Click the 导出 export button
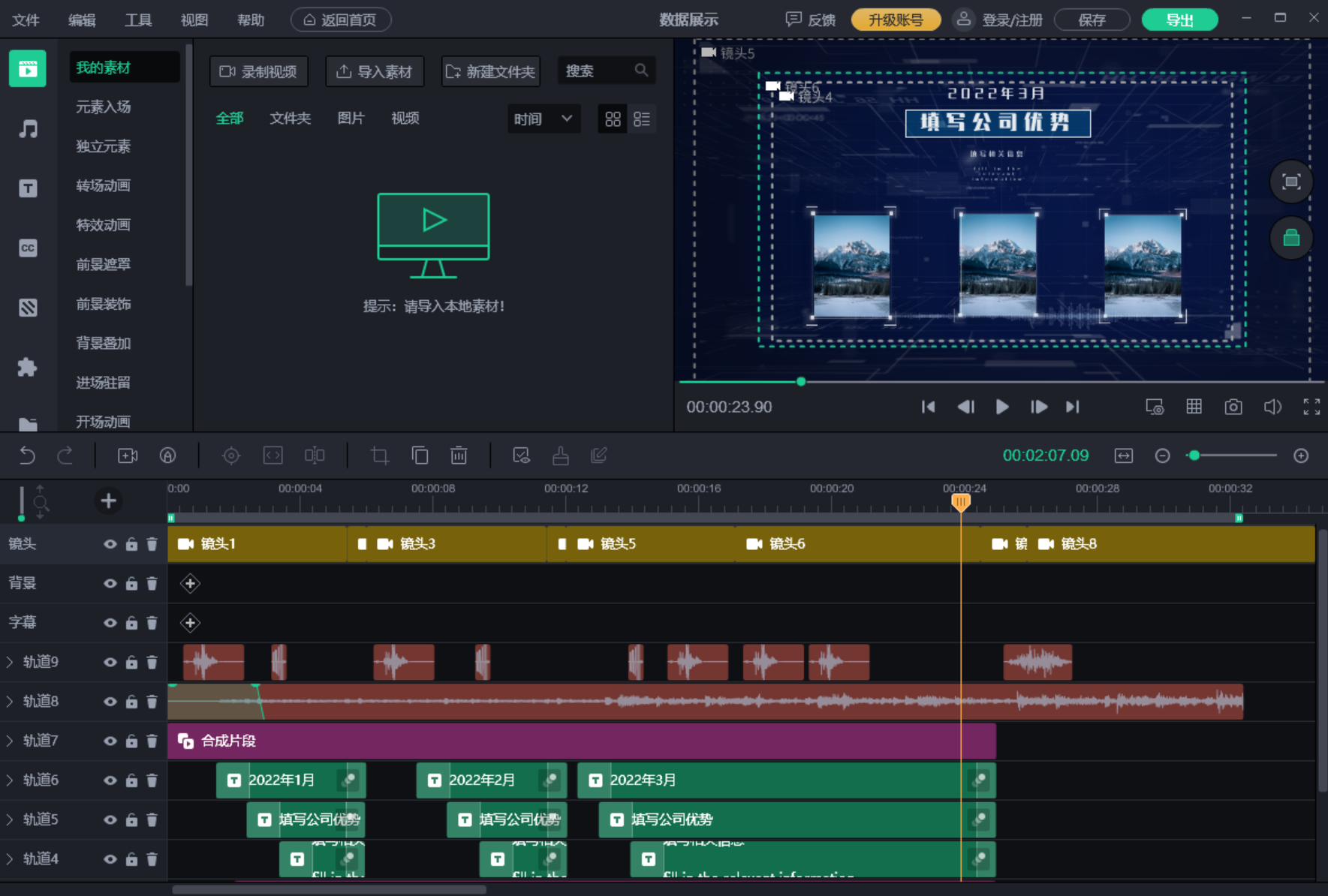1328x896 pixels. coord(1179,20)
